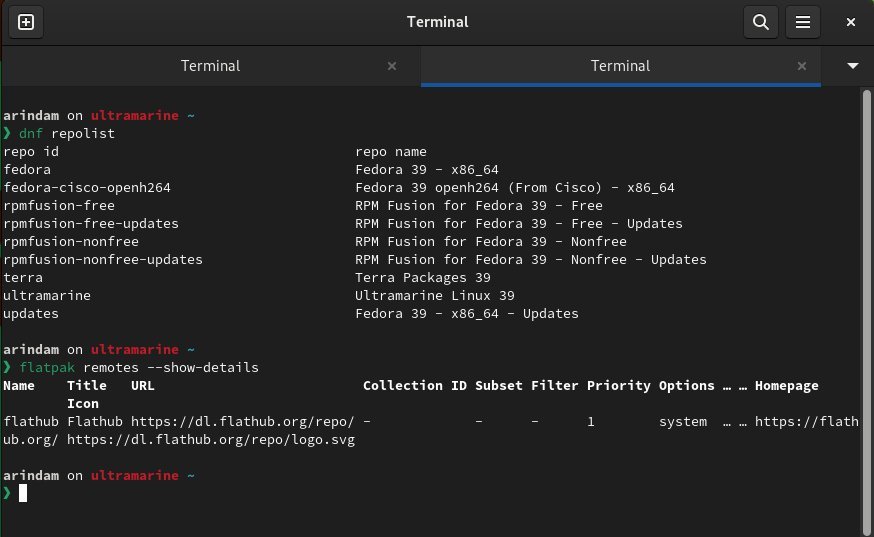Viewport: 874px width, 537px height.
Task: Click the 'repo name' column header
Action: pos(391,151)
